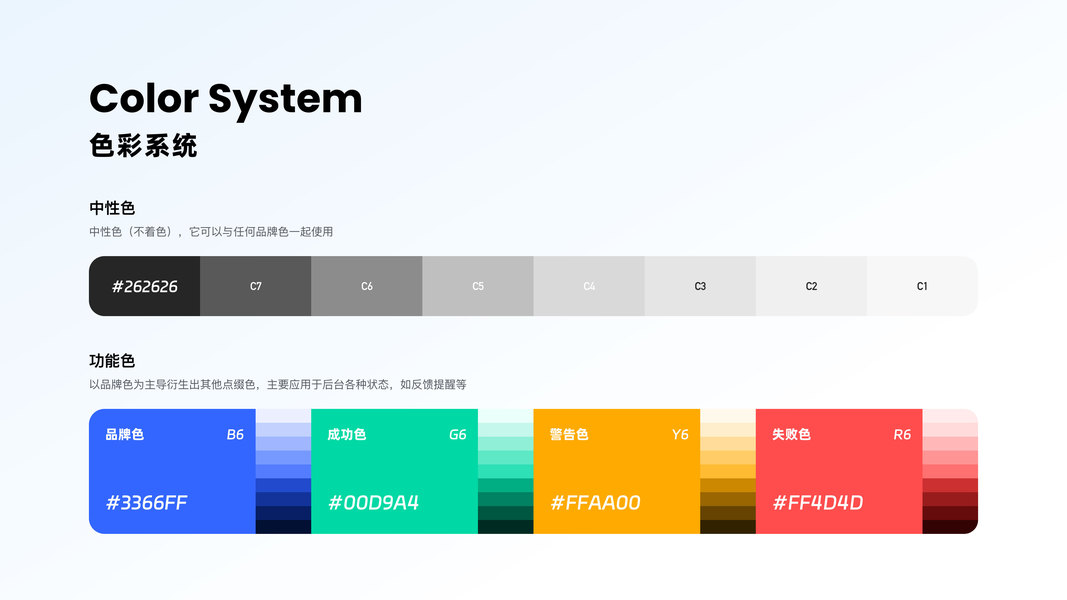Select the C2 neutral swatch
Screen dimensions: 1067x600
pos(811,286)
